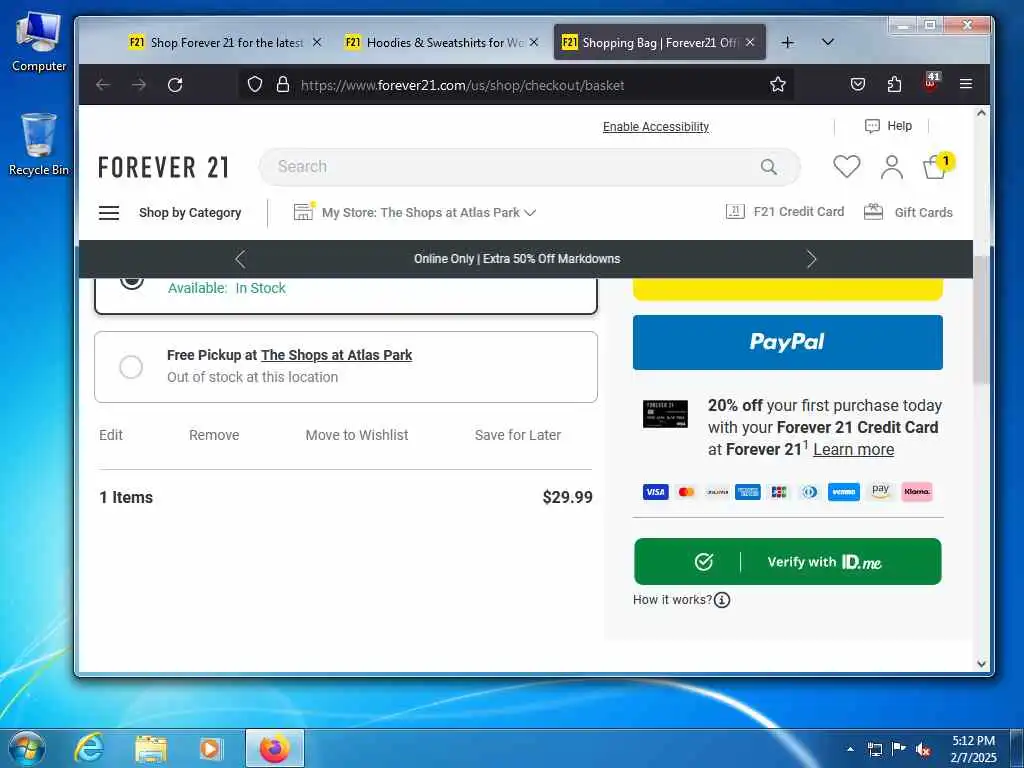Click the Forever 21 logo
This screenshot has height=768, width=1024.
(163, 168)
